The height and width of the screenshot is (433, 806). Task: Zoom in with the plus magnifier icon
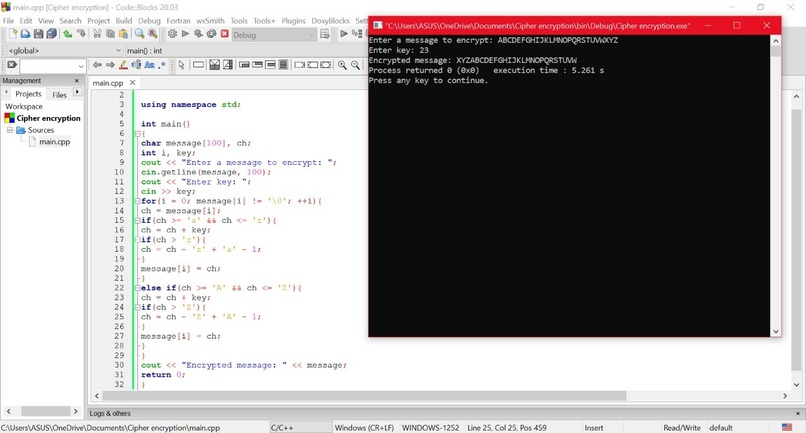(342, 65)
